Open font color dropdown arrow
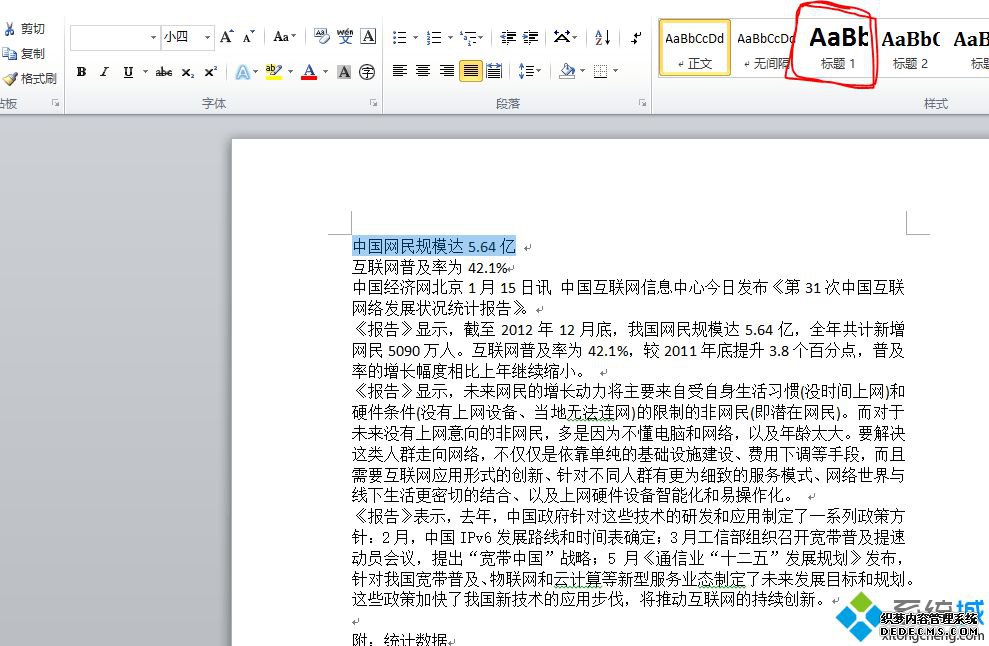 pos(325,72)
